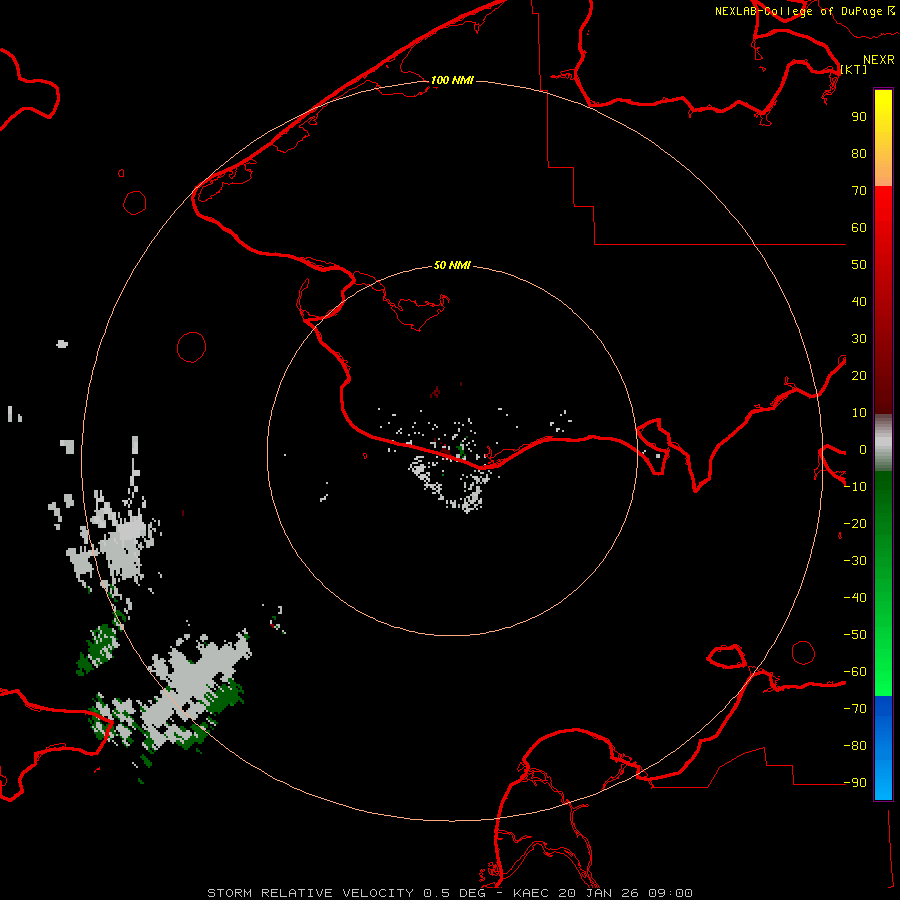Click the 30 value on the velocity scale
This screenshot has height=900, width=900.
(859, 339)
